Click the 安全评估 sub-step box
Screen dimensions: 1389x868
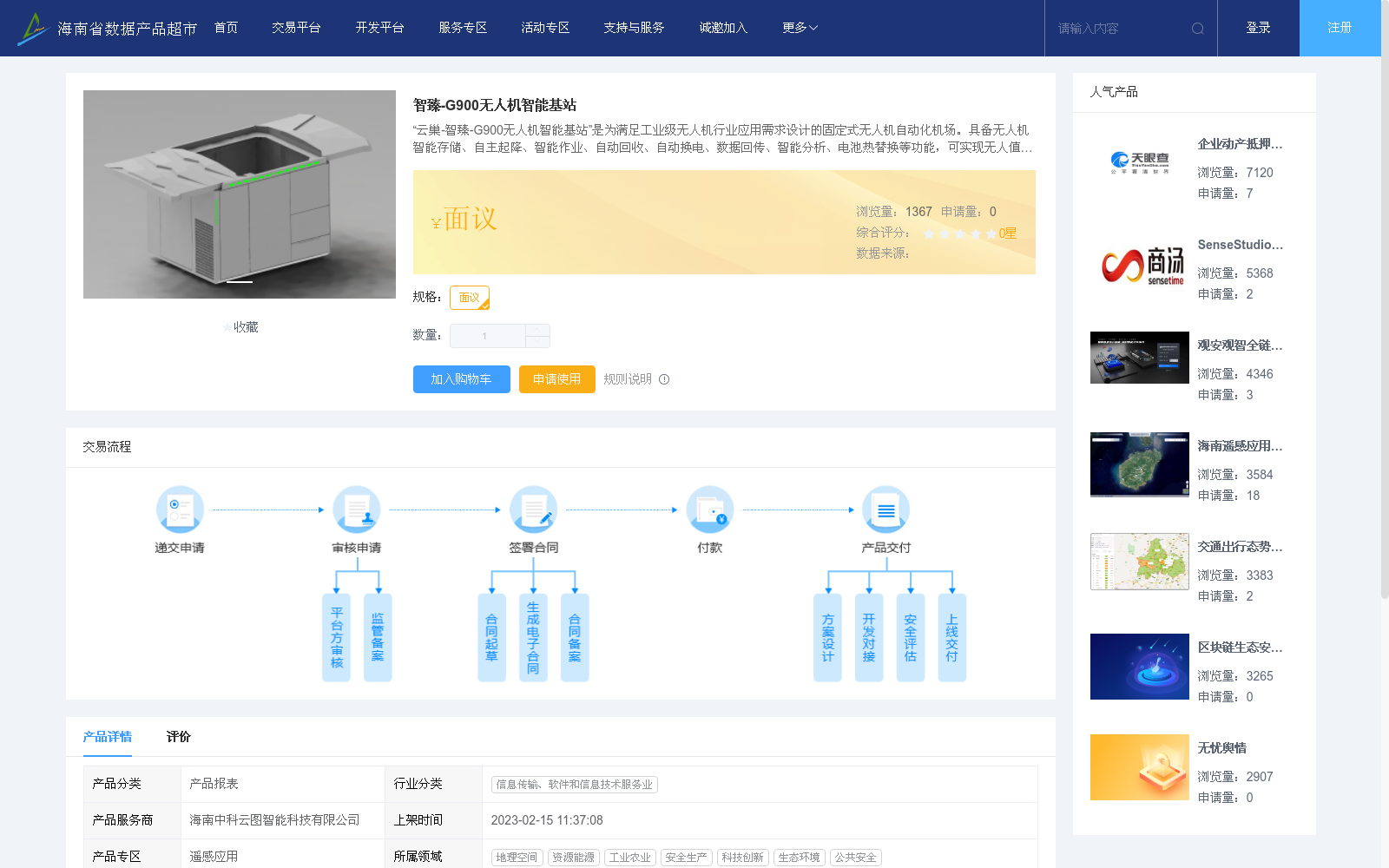(x=911, y=637)
